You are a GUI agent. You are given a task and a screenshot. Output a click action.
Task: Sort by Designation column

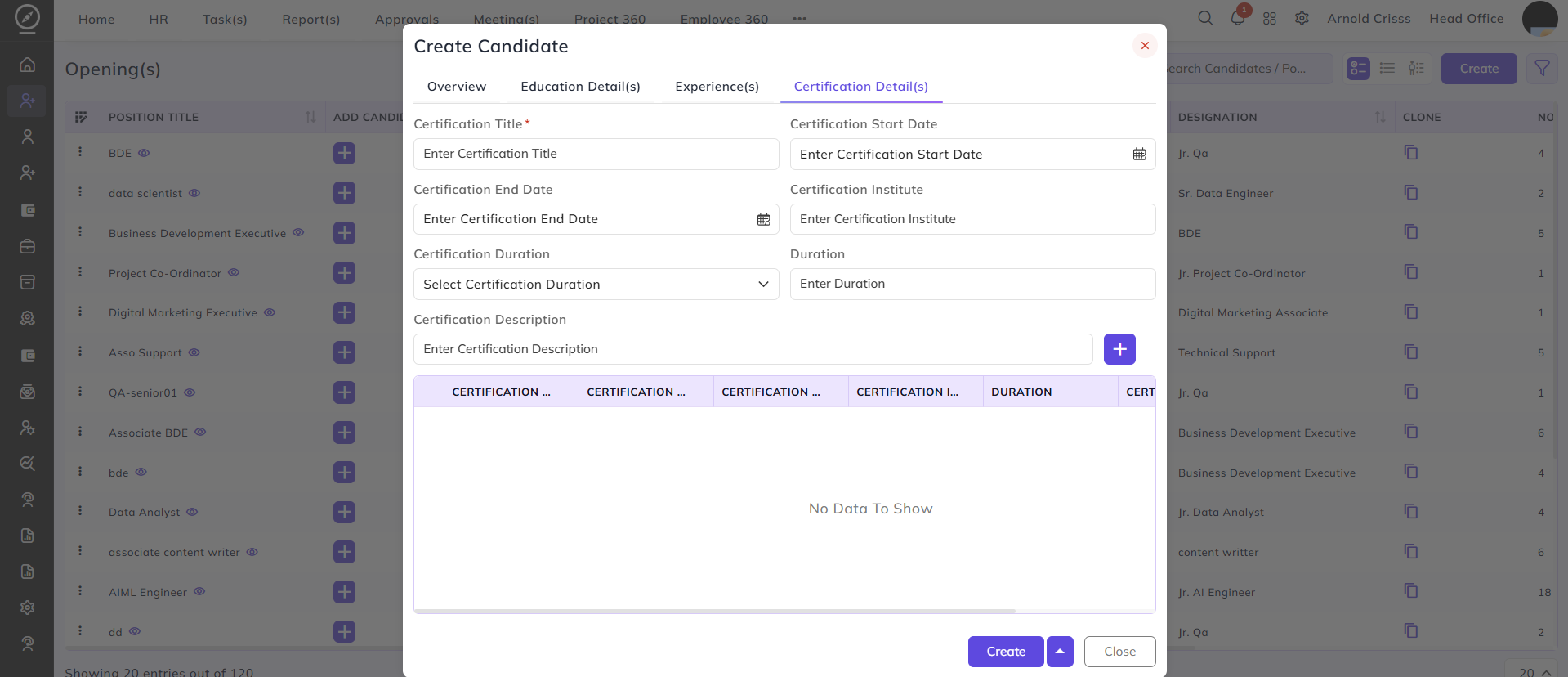pyautogui.click(x=1380, y=117)
